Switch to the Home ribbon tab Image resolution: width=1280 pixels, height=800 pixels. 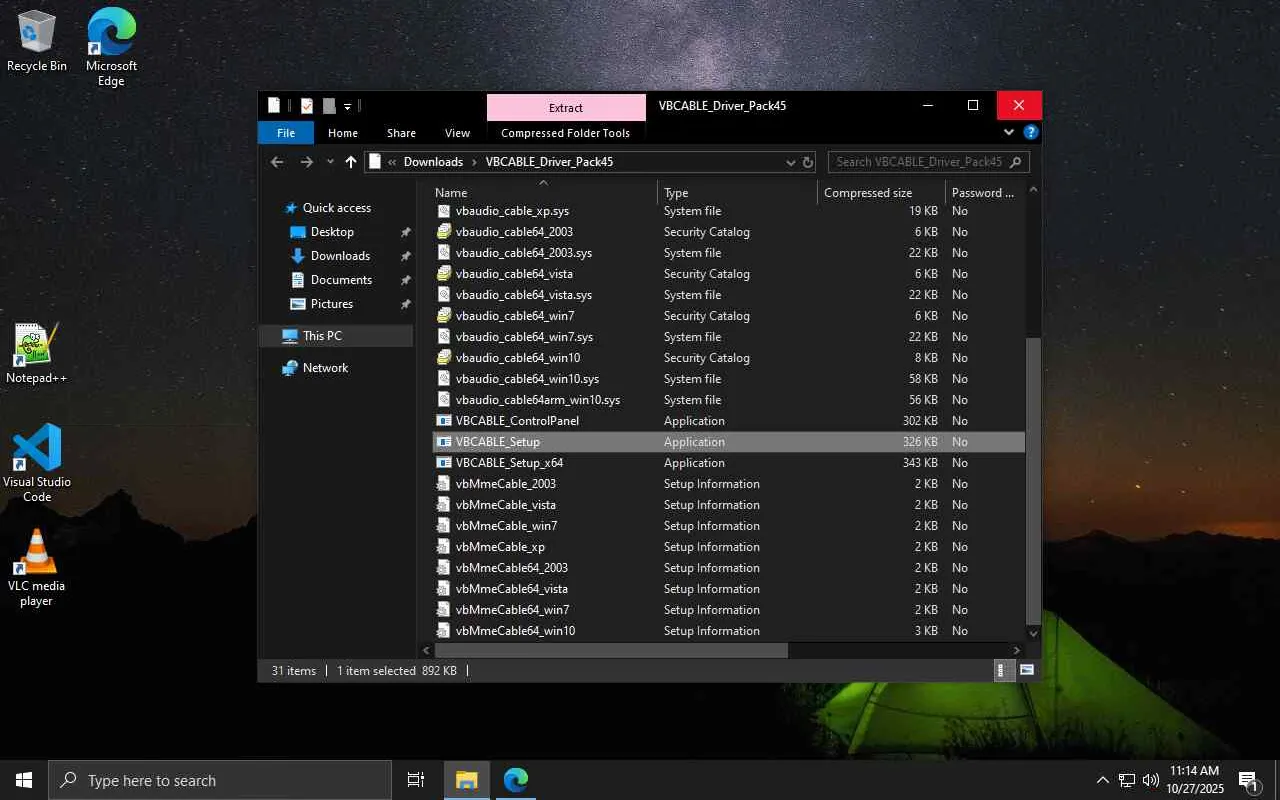(343, 133)
